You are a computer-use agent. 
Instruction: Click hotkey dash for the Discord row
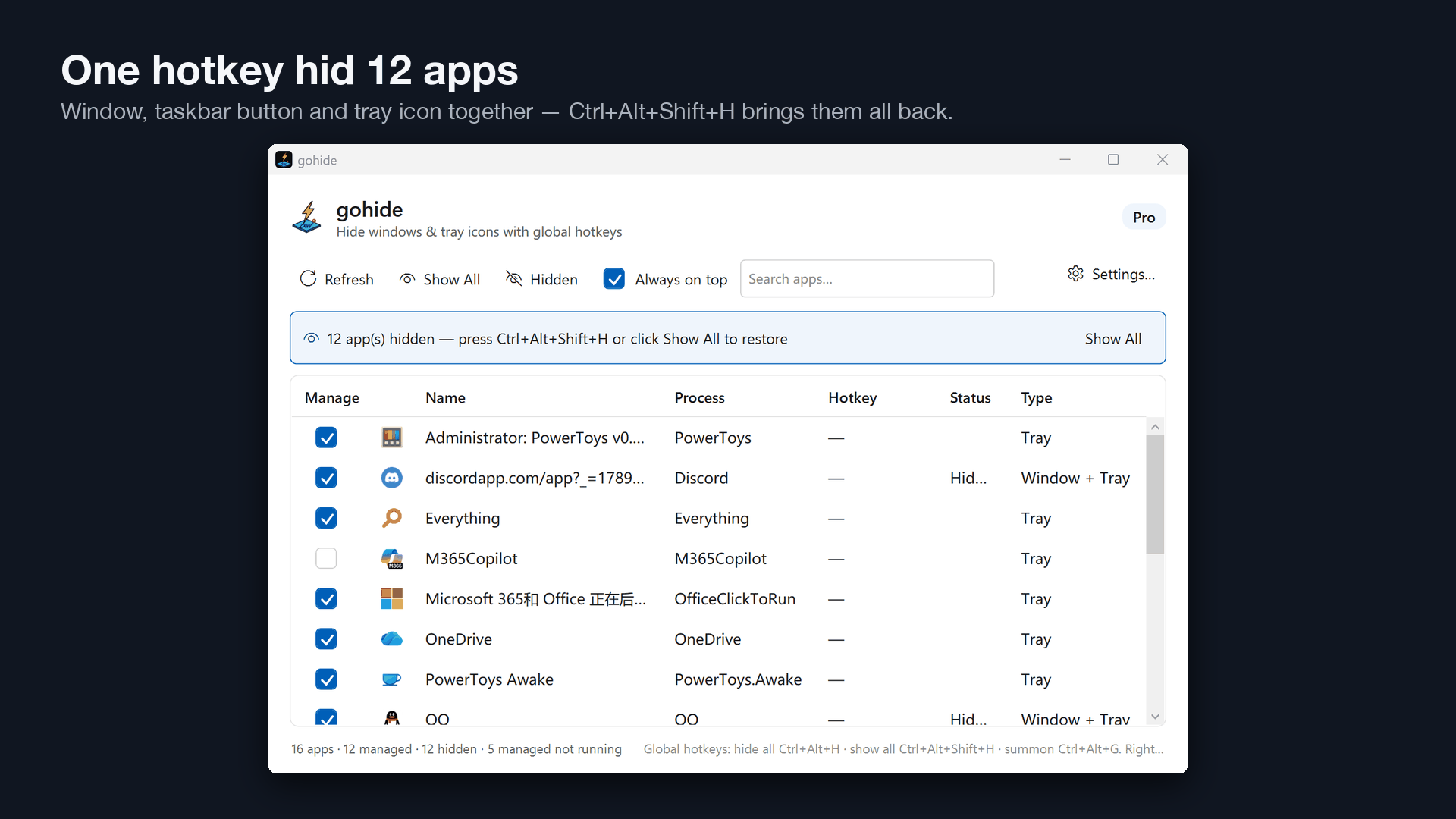tap(836, 479)
